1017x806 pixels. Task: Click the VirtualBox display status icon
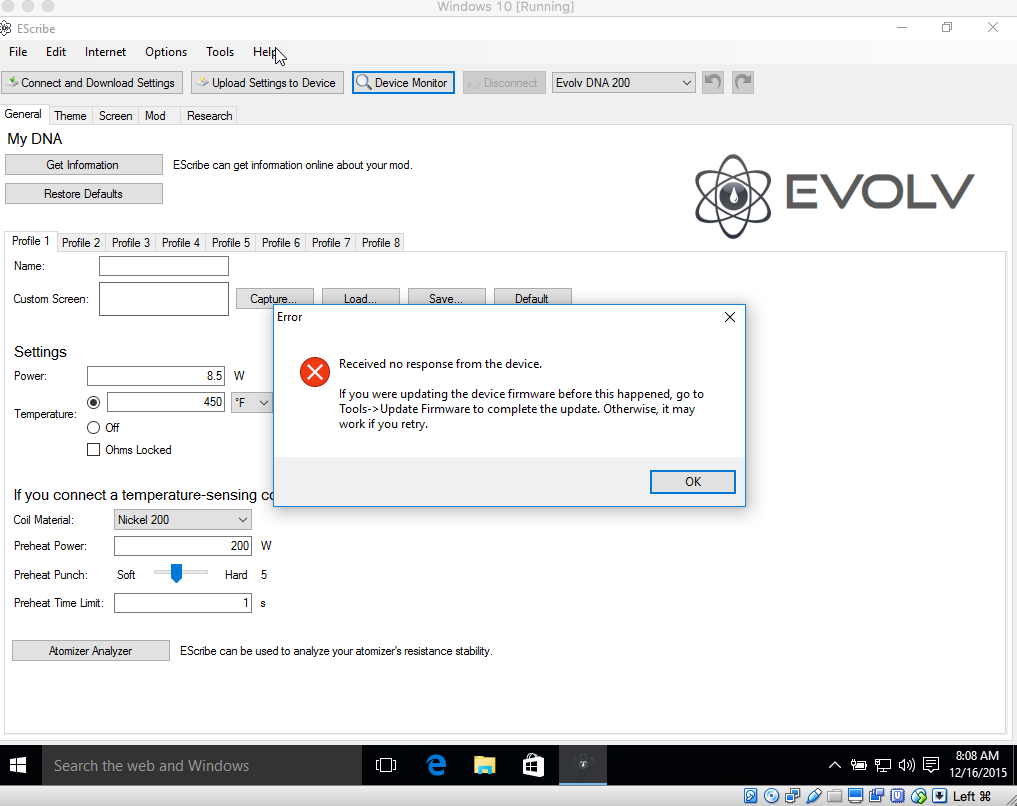(x=855, y=796)
